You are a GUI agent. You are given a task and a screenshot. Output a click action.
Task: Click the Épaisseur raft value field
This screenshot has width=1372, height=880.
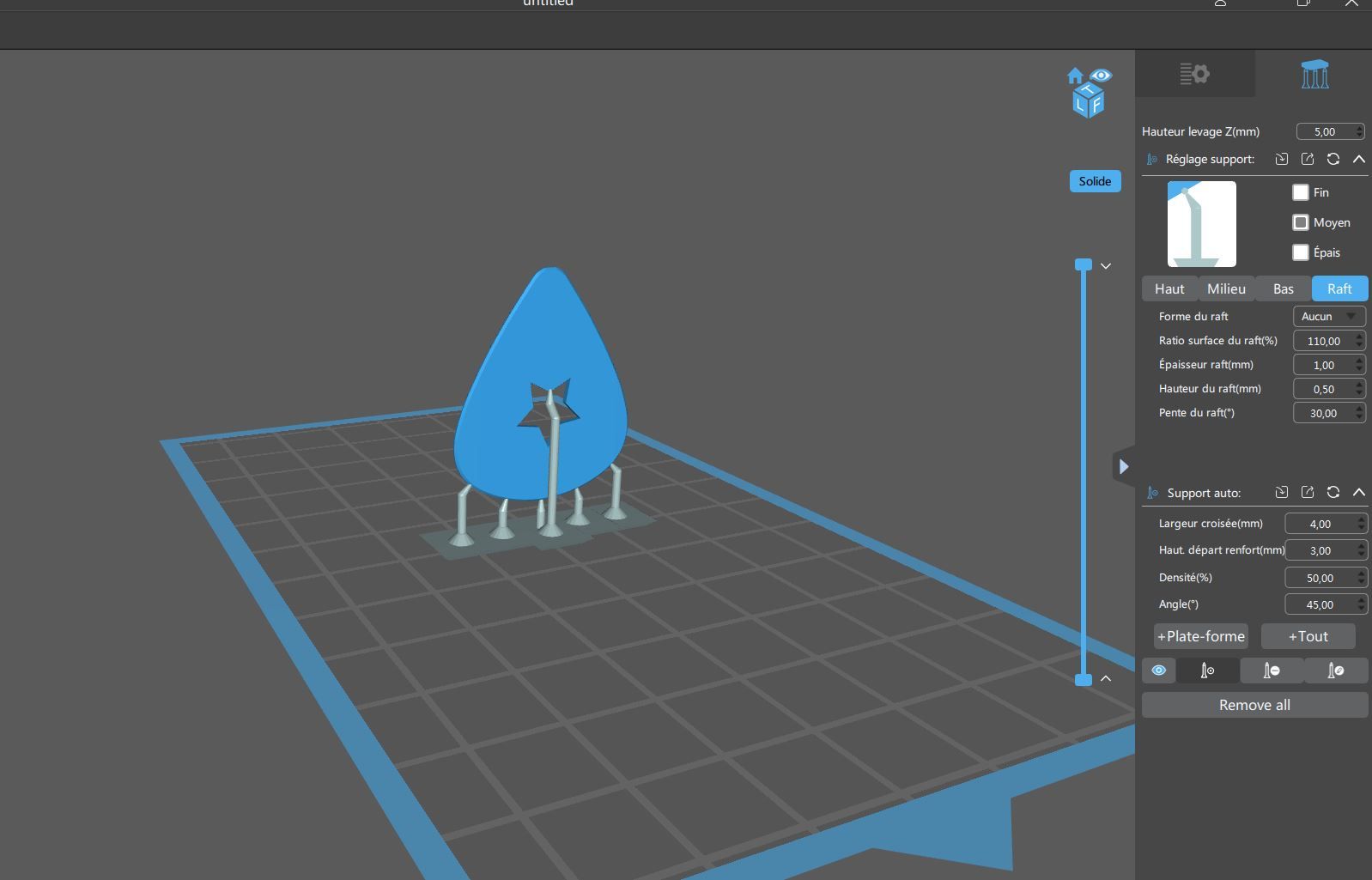pos(1329,365)
